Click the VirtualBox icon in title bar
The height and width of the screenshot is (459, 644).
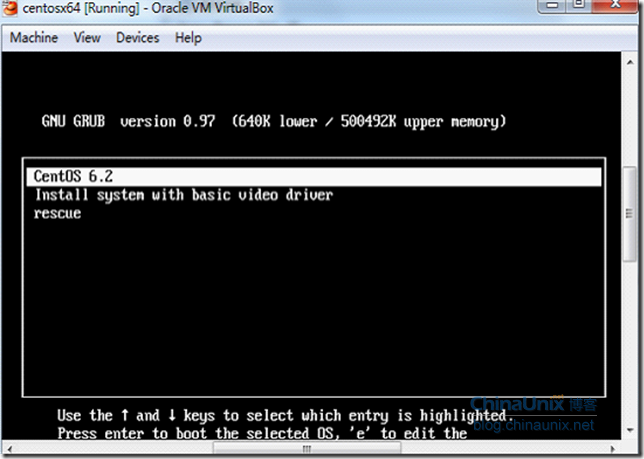click(10, 7)
